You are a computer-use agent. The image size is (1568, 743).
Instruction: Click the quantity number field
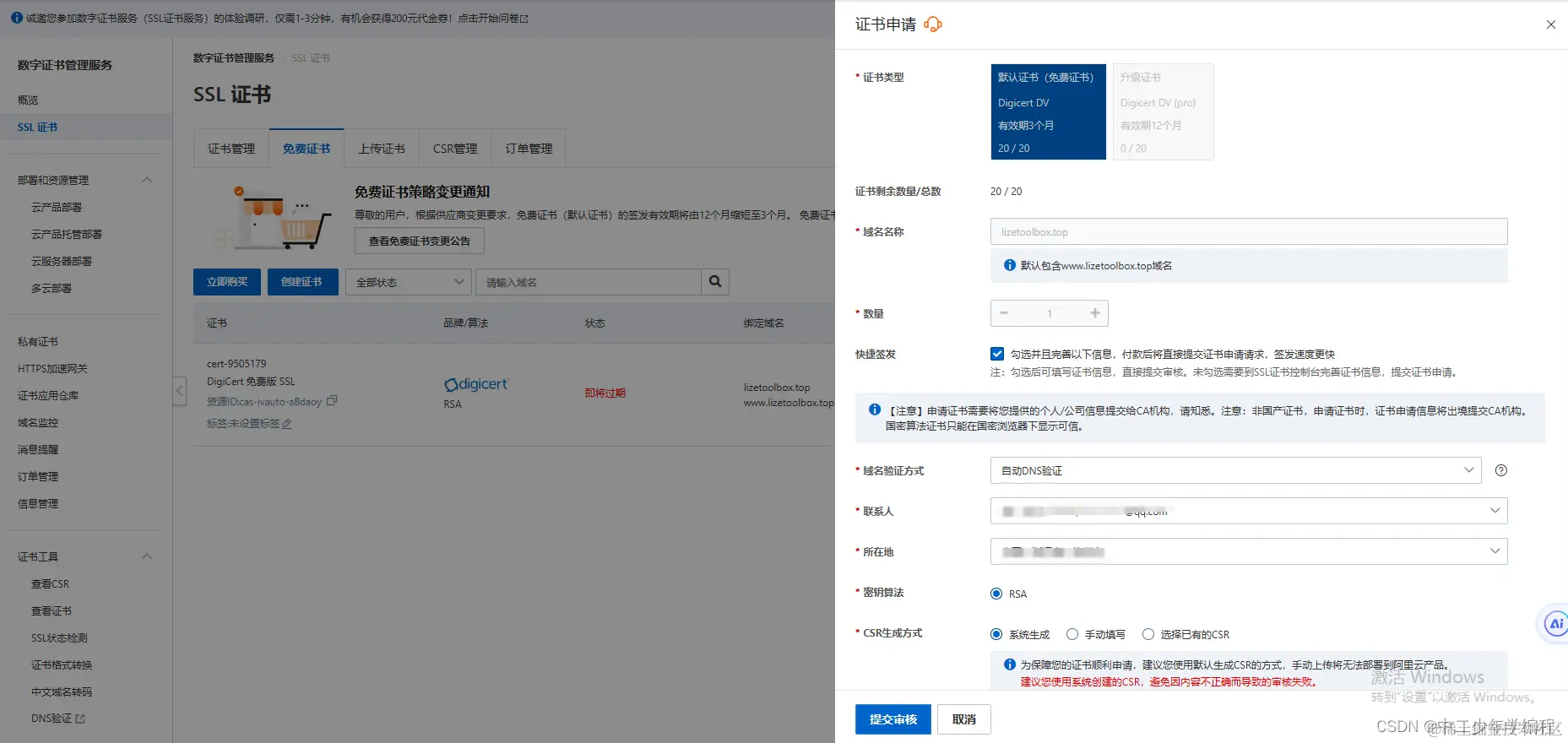1050,313
